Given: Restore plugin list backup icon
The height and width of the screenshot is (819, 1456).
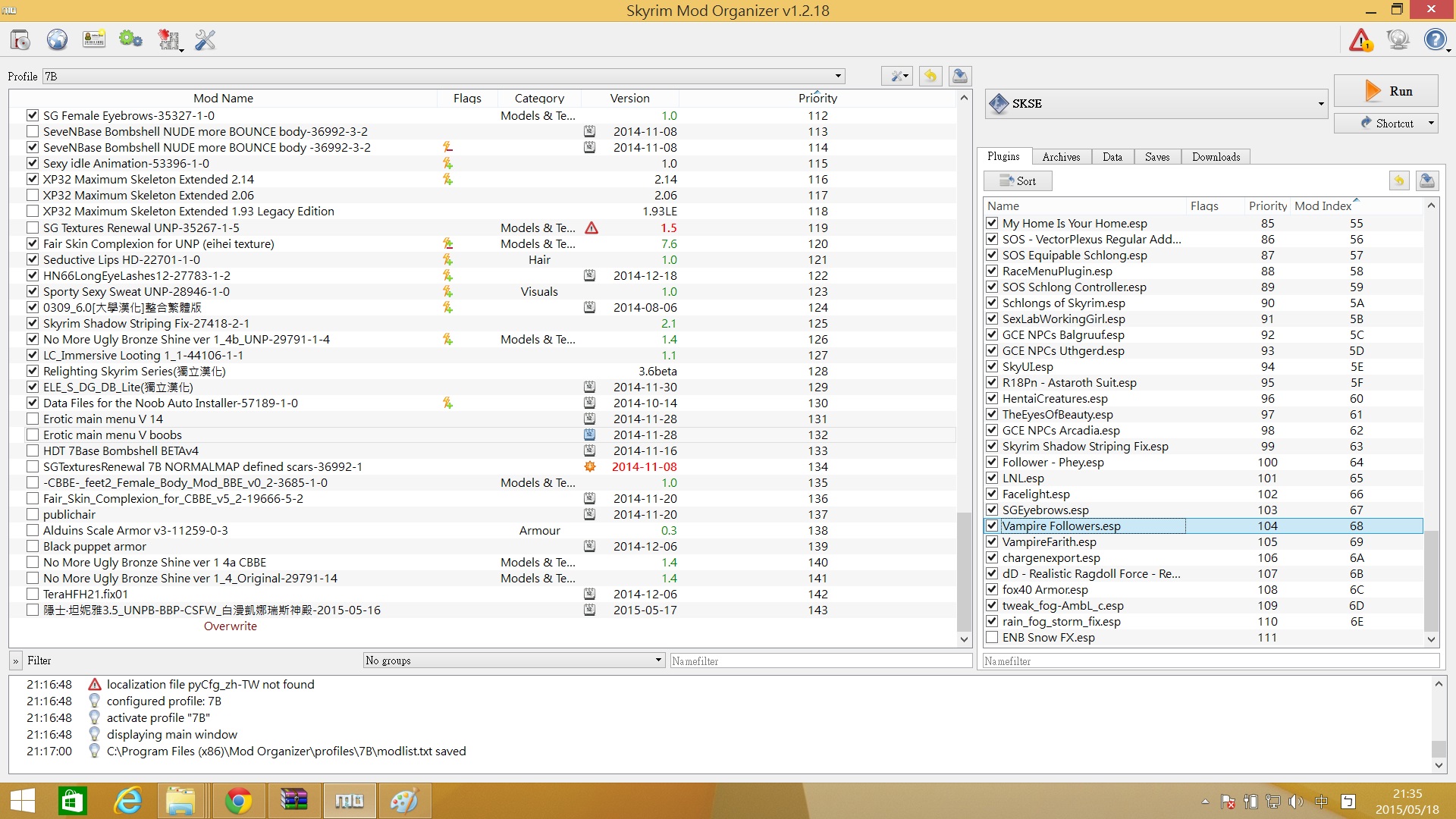Looking at the screenshot, I should tap(1399, 180).
